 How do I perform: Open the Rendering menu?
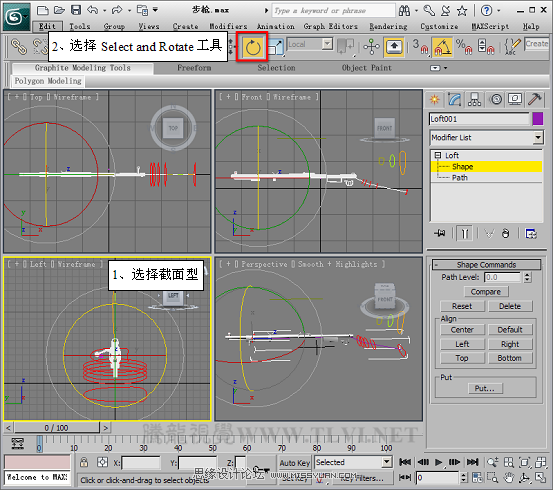[388, 26]
